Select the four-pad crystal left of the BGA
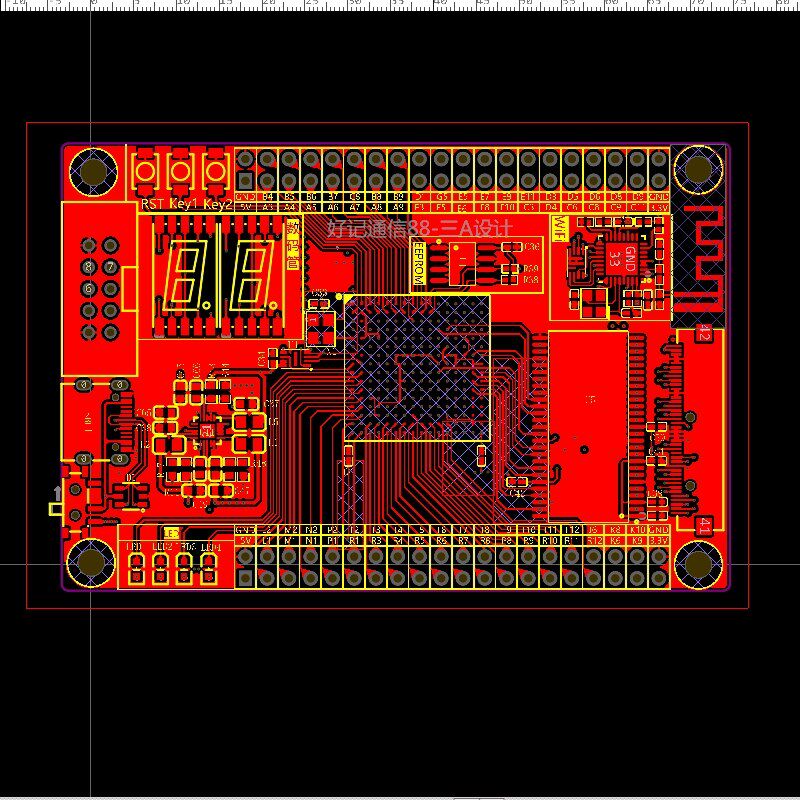The height and width of the screenshot is (800, 800). 321,327
